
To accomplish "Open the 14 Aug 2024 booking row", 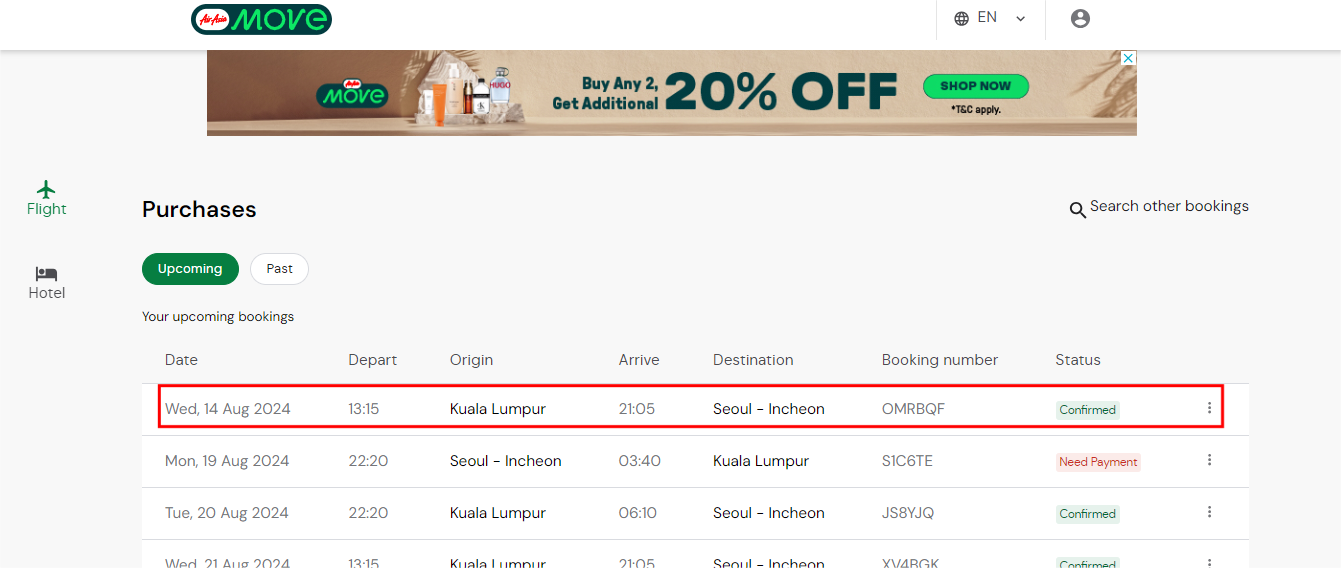I will [228, 409].
